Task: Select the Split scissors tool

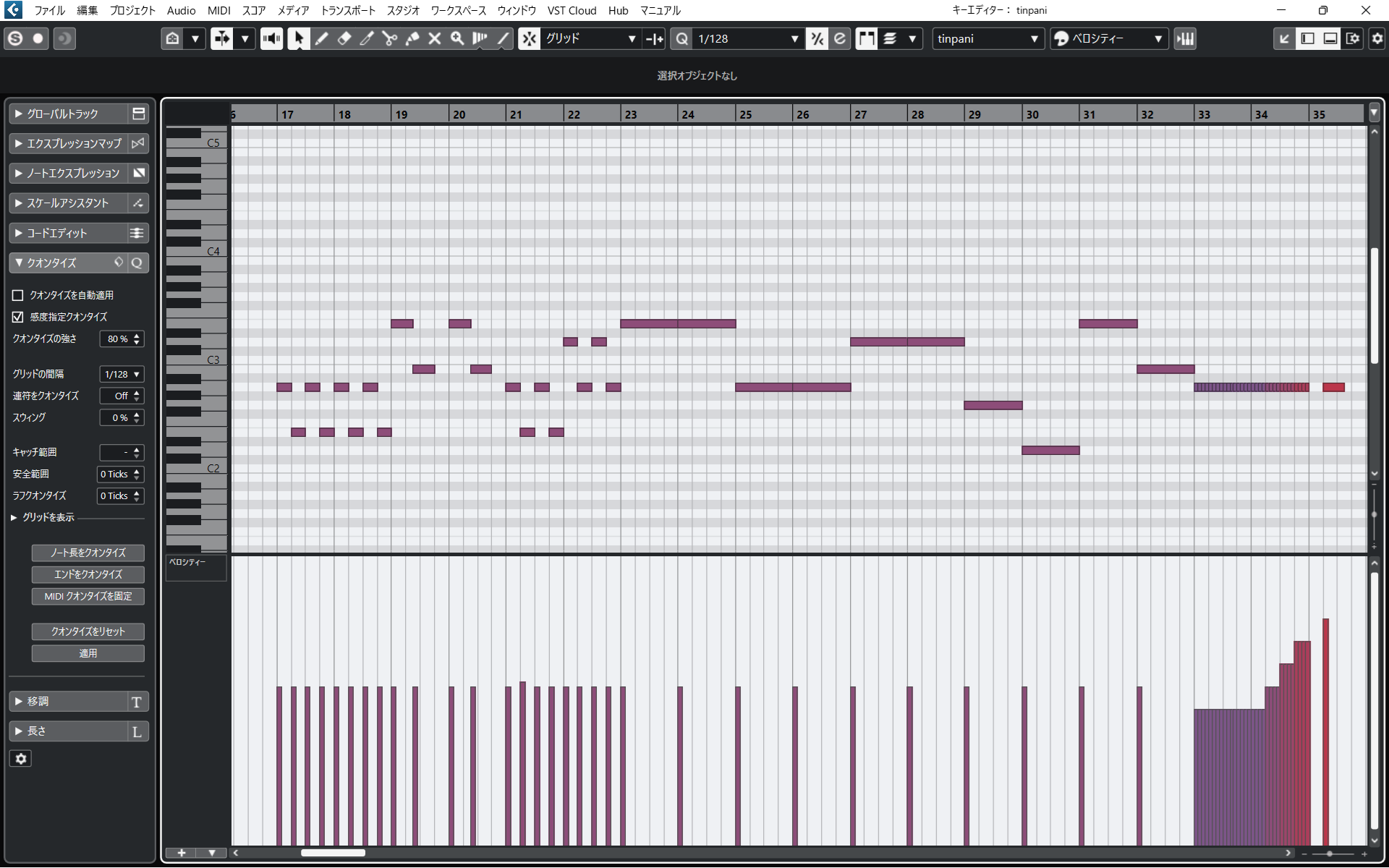Action: 390,39
